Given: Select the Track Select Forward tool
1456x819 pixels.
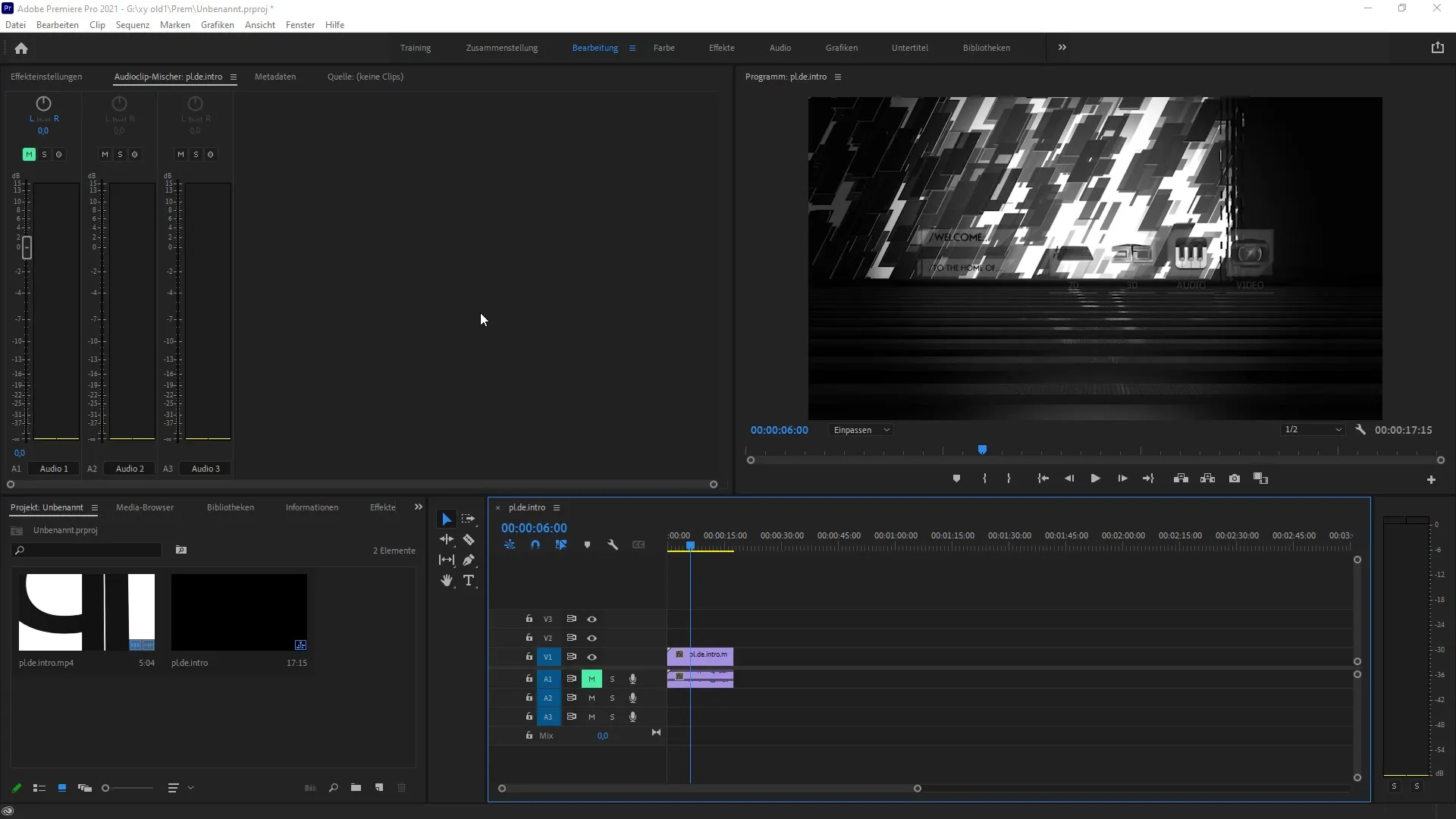Looking at the screenshot, I should (x=469, y=519).
